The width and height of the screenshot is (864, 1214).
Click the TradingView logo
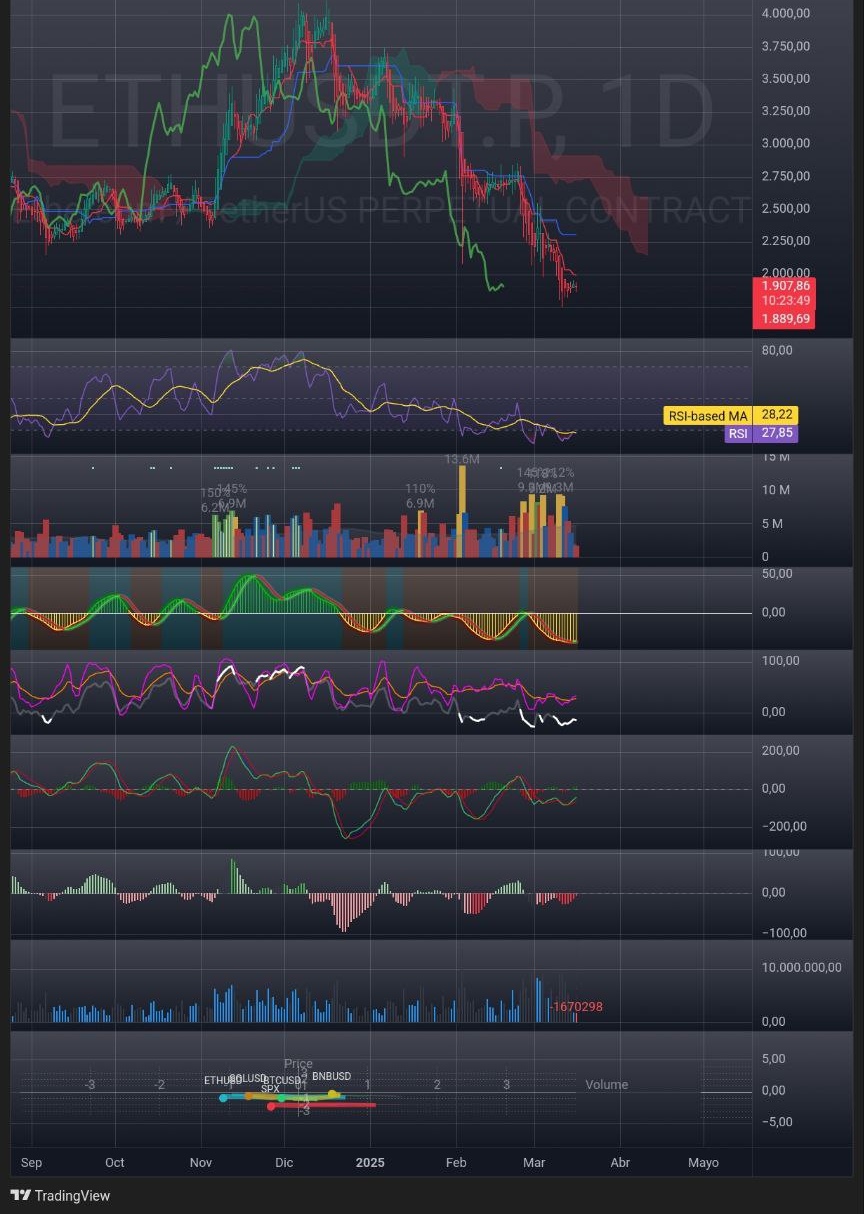tap(60, 1195)
